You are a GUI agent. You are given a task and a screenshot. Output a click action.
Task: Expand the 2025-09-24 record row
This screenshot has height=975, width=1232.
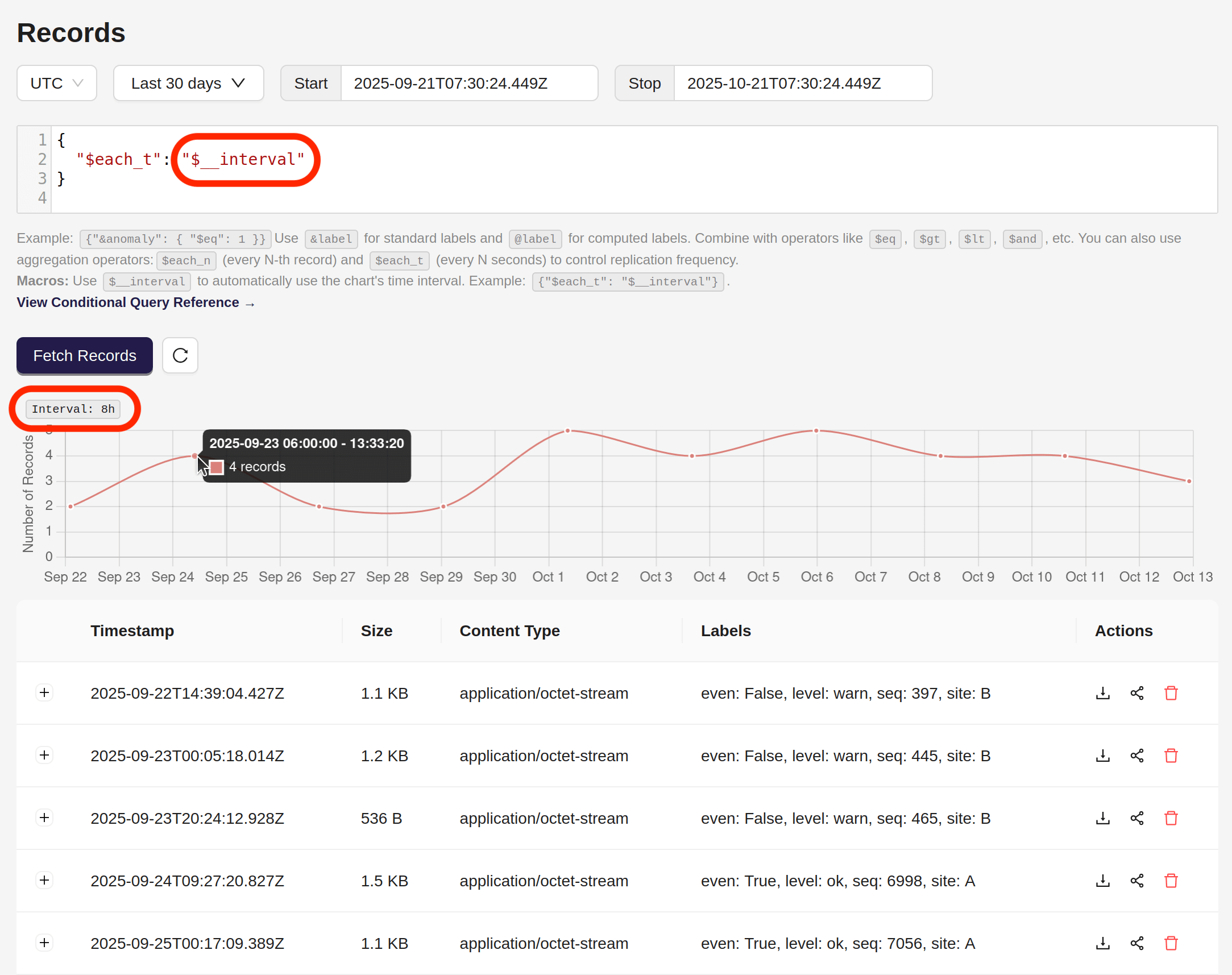coord(44,879)
